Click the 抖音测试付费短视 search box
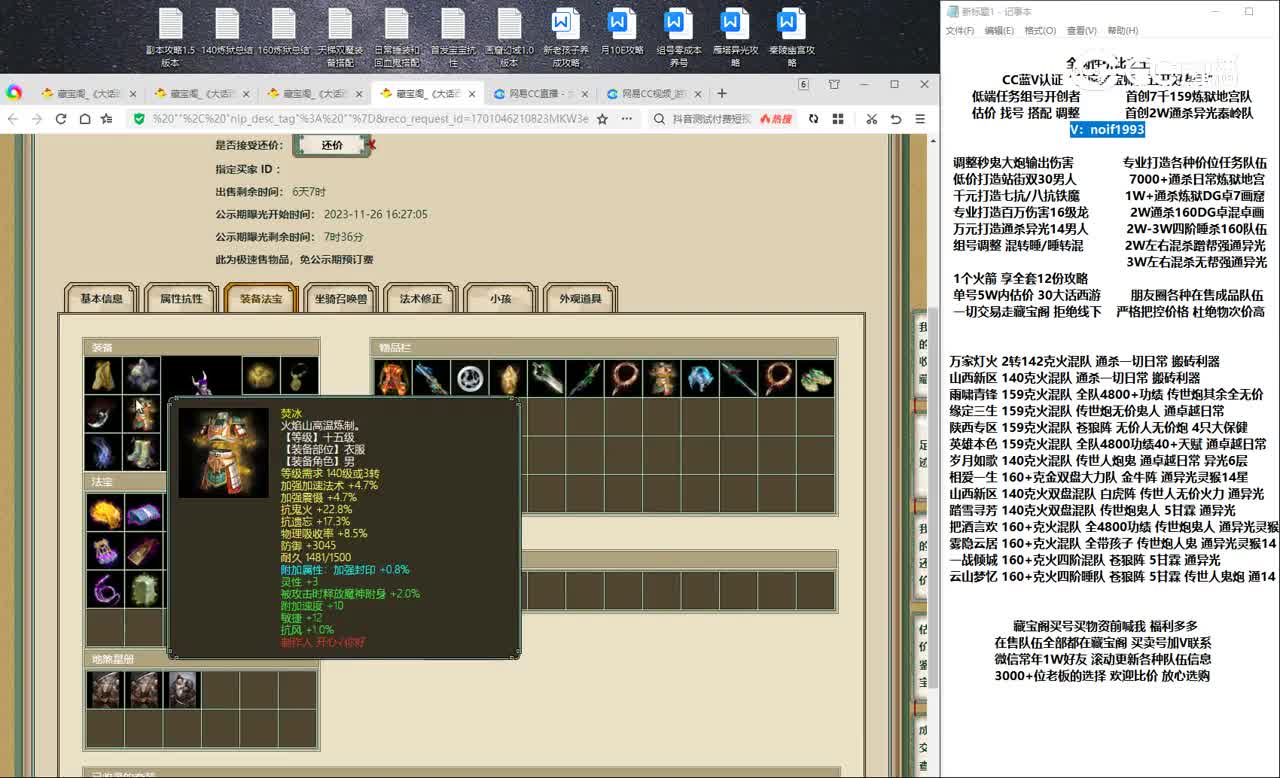1280x778 pixels. tap(711, 119)
